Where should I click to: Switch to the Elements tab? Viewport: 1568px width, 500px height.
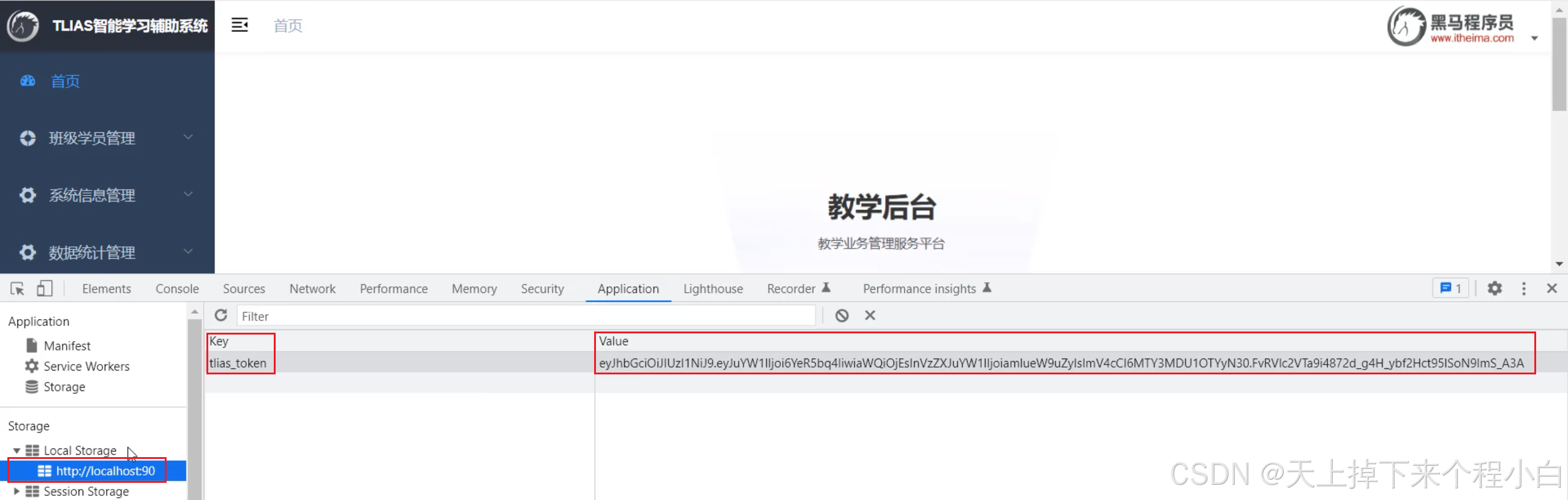tap(107, 289)
